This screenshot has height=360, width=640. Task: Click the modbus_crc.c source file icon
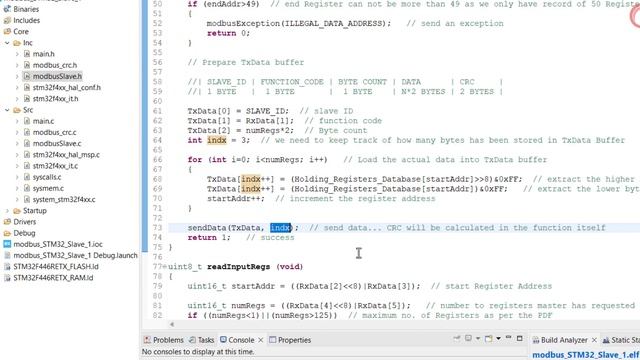27,132
